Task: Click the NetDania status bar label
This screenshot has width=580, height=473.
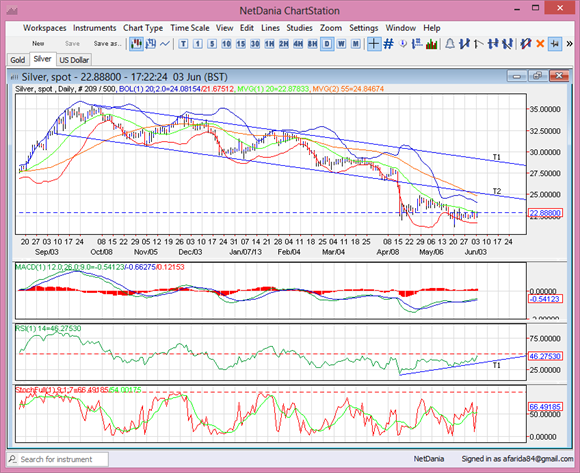Action: click(428, 459)
